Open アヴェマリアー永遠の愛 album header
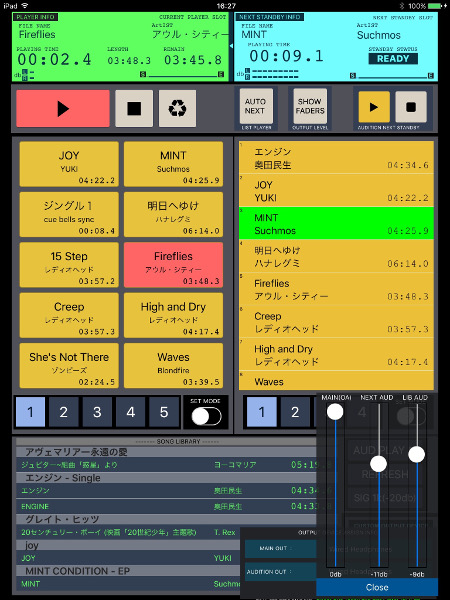Screen dimensions: 450x600 coord(166,452)
